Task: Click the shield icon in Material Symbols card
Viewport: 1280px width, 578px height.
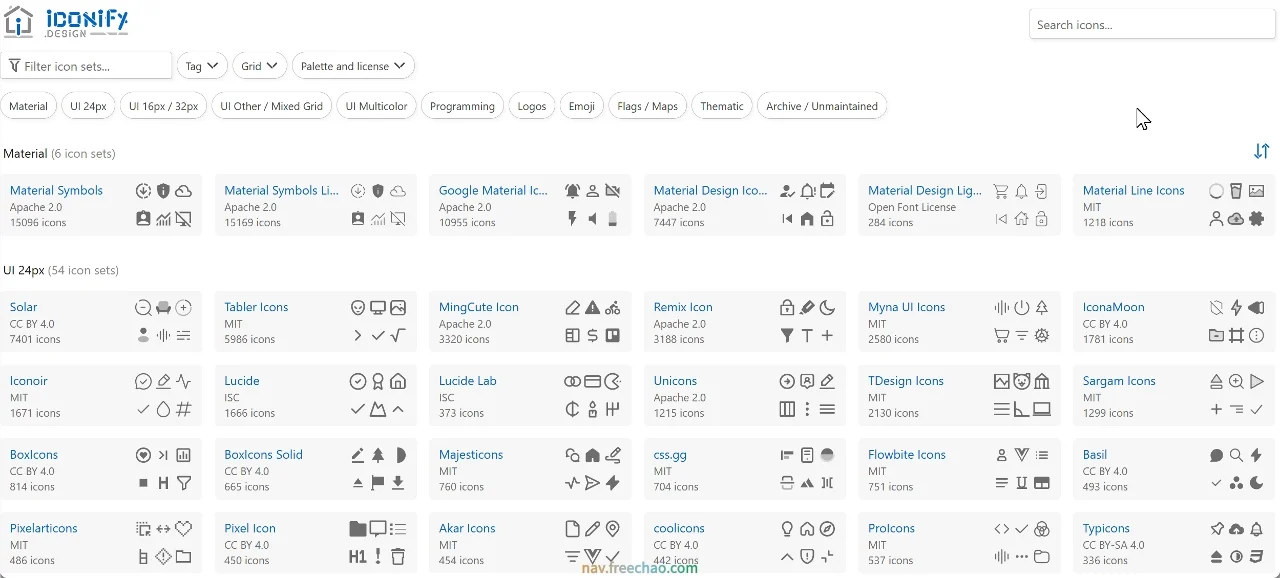Action: coord(163,191)
